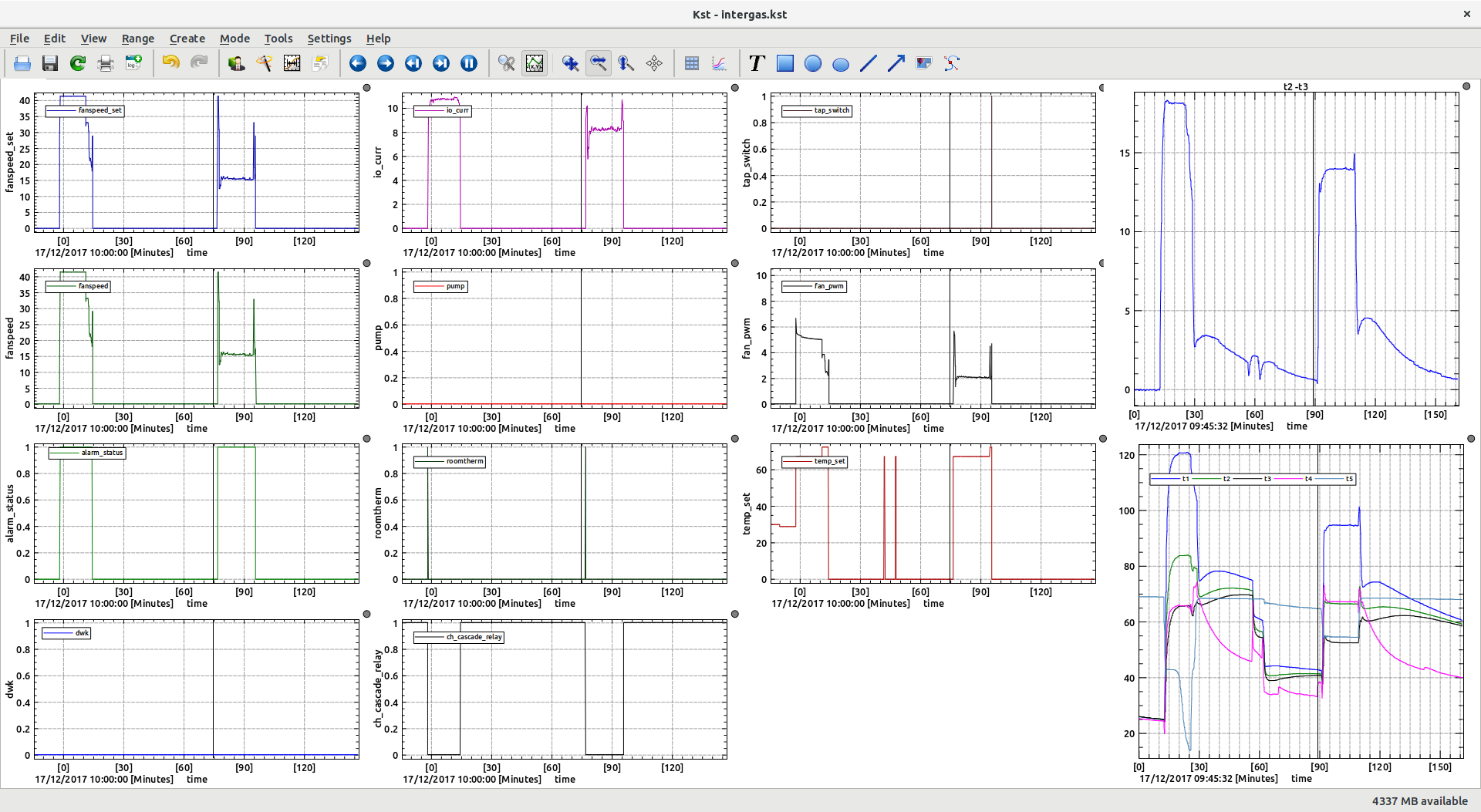Toggle tied zoom dot on pump plot
Image resolution: width=1481 pixels, height=812 pixels.
pyautogui.click(x=735, y=264)
